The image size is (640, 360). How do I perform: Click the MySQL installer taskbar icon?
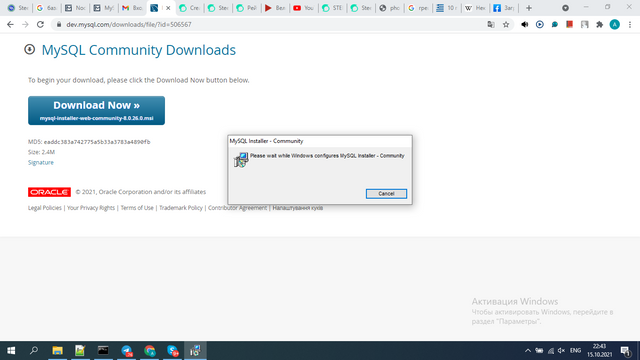196,350
